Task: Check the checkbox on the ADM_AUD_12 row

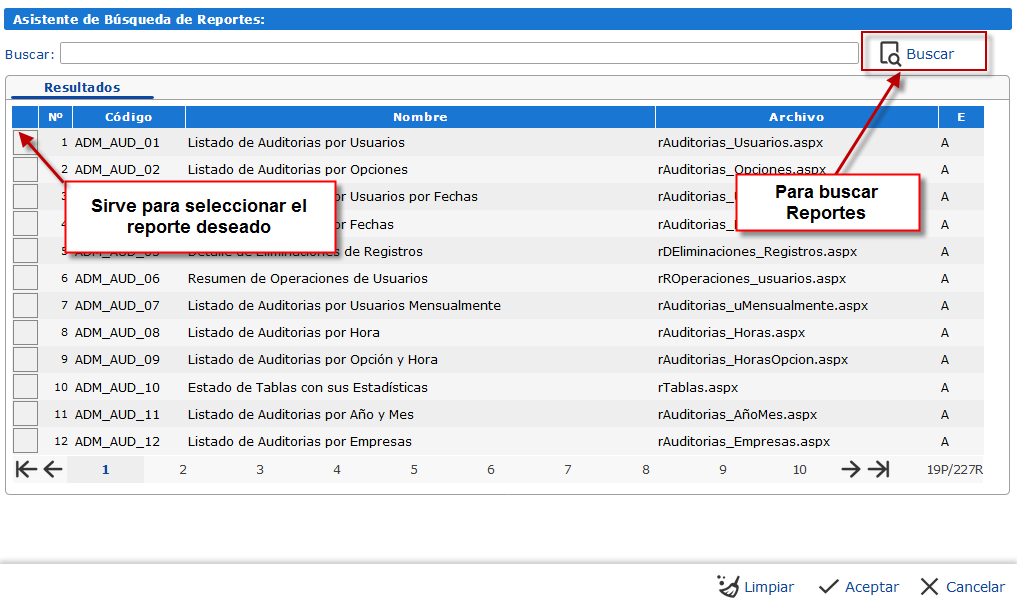Action: (24, 440)
